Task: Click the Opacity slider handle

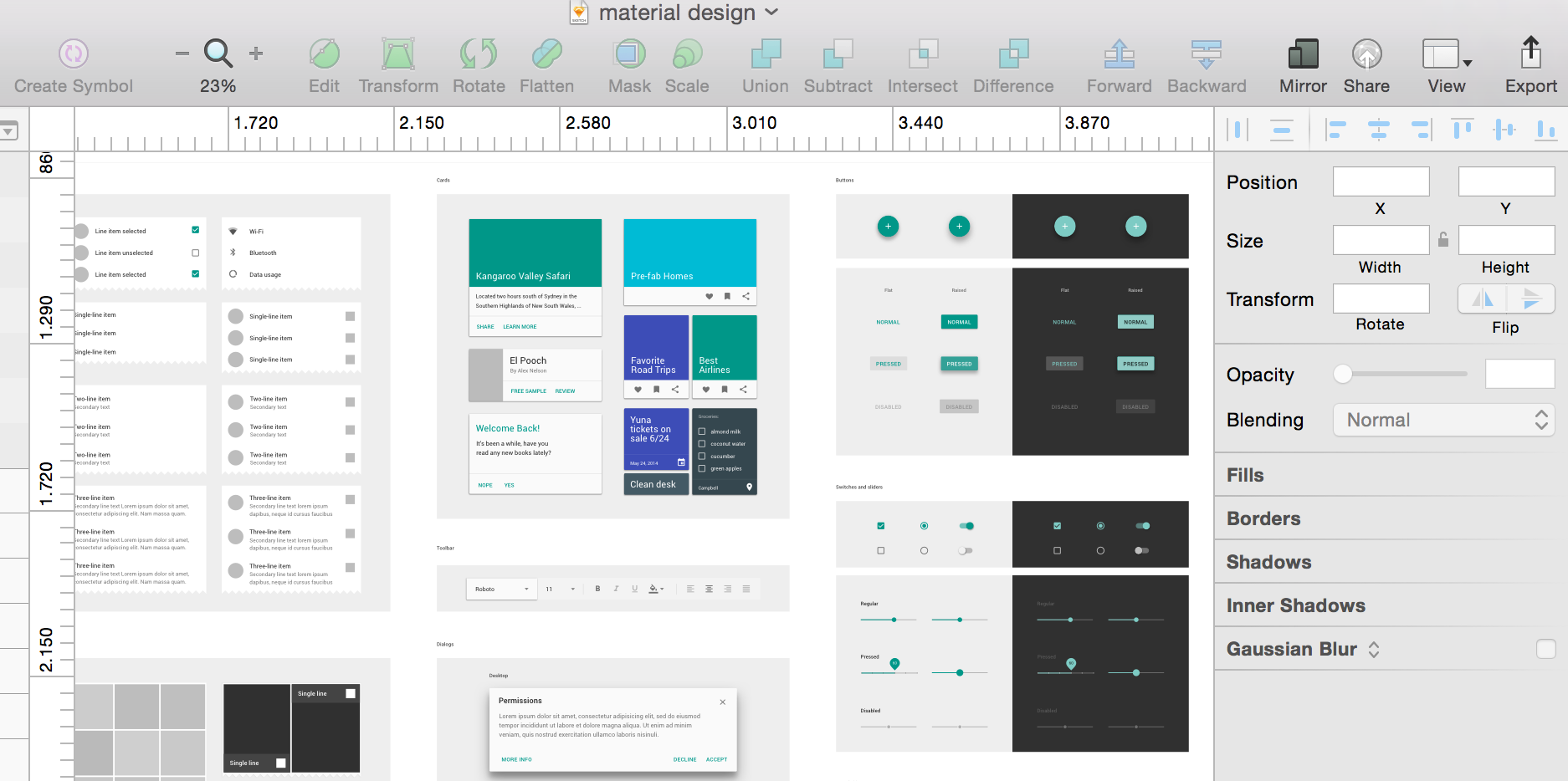Action: point(1344,375)
